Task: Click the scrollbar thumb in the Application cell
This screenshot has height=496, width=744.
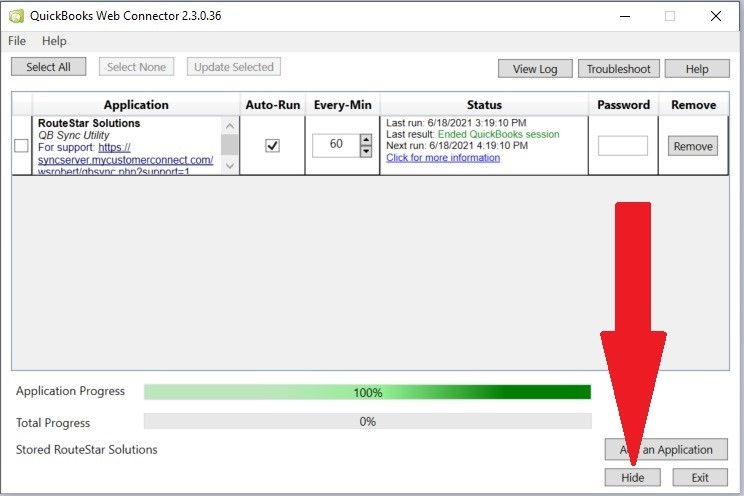Action: [230, 145]
